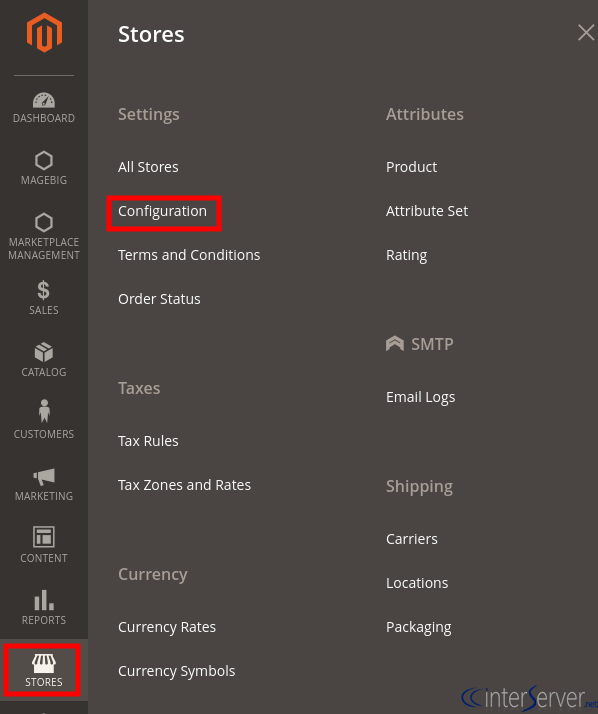Select Order Status entry
The image size is (598, 714).
[x=159, y=299]
